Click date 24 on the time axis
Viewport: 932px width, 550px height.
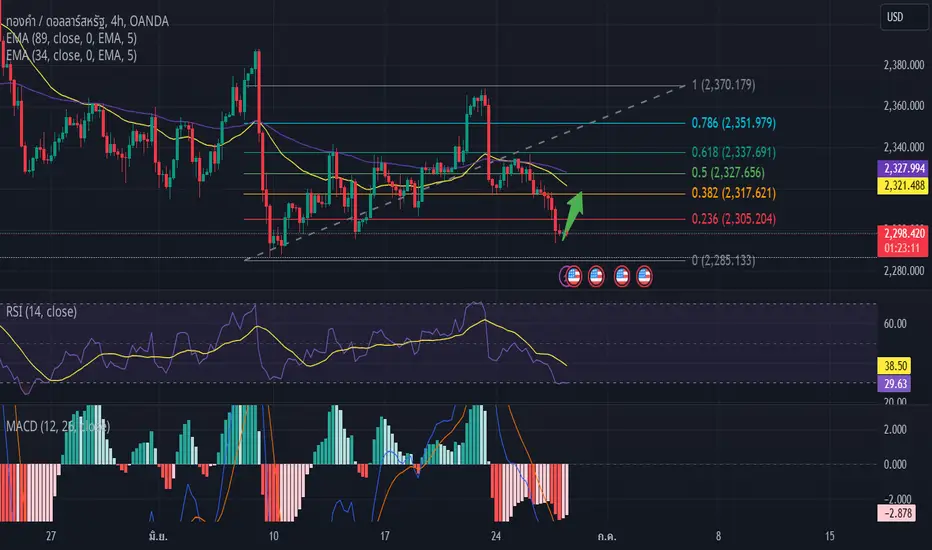[x=496, y=536]
